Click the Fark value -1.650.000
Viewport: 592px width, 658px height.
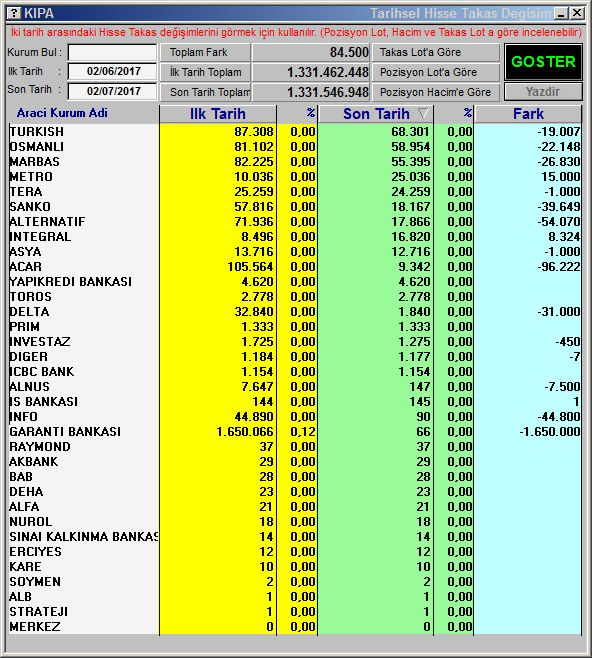[550, 432]
